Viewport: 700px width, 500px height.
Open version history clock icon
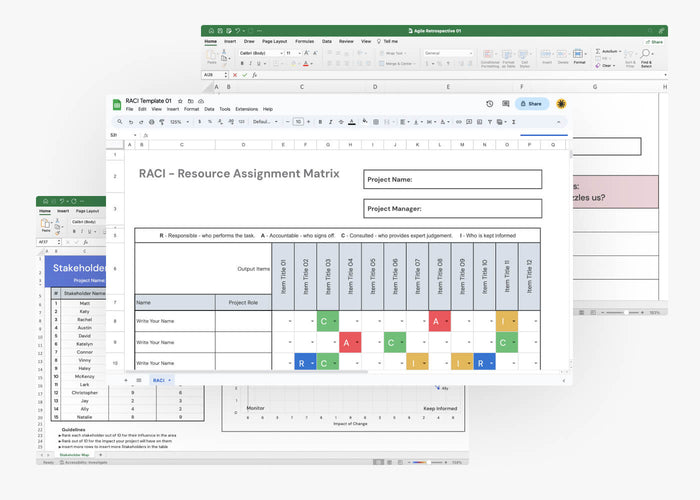point(489,104)
